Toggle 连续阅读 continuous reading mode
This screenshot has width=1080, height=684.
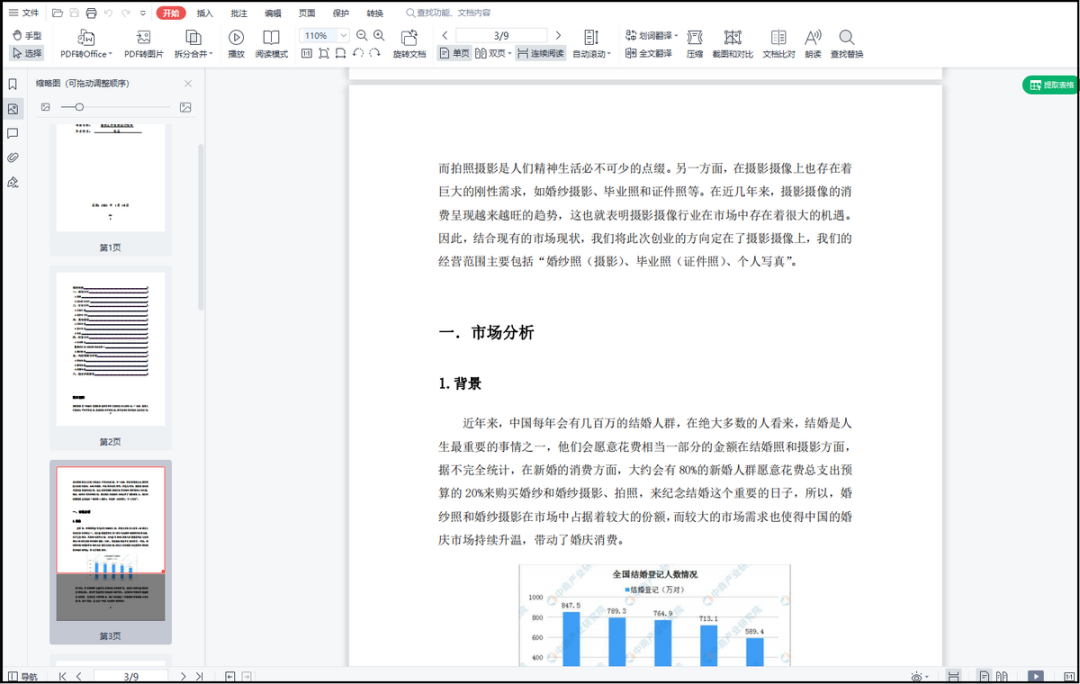(x=540, y=53)
